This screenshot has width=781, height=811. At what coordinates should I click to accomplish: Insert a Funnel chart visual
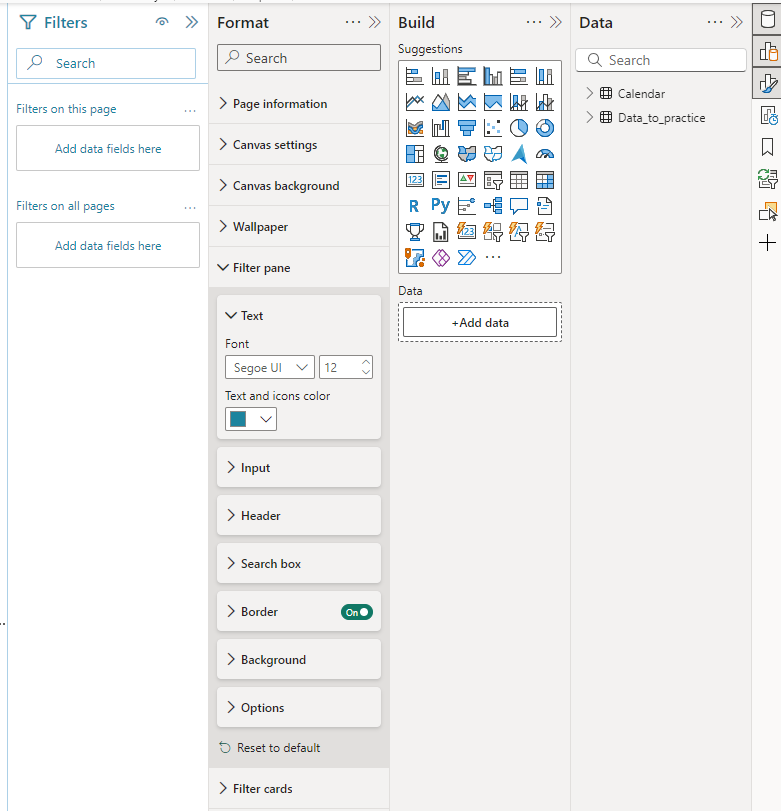tap(467, 128)
